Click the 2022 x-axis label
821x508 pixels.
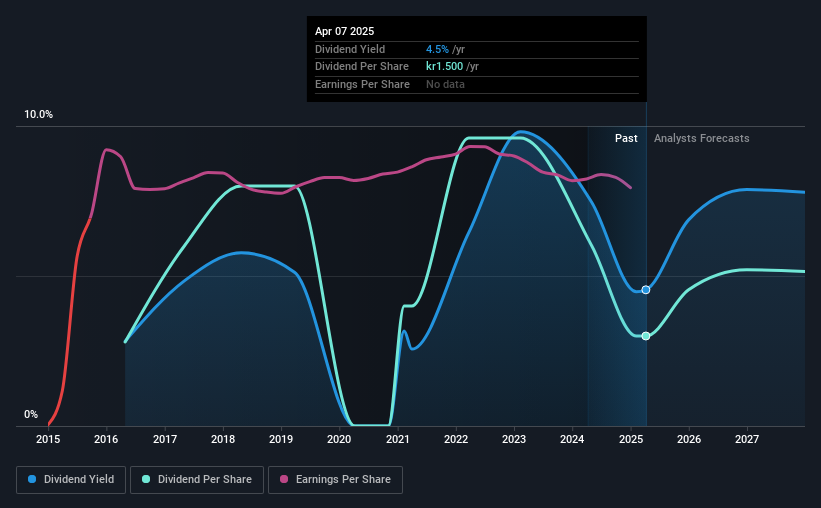(456, 439)
